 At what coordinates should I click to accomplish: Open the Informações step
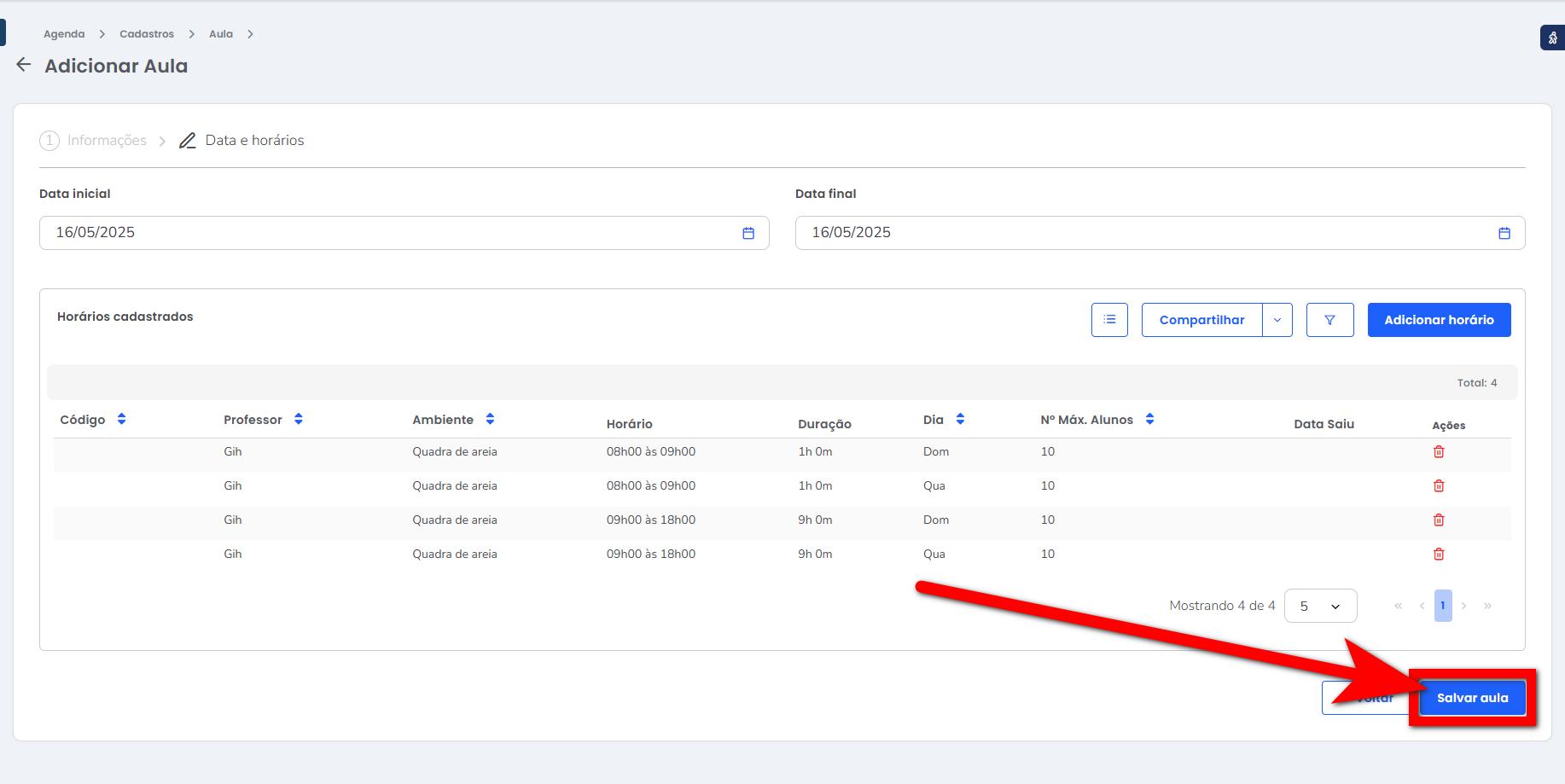tap(93, 140)
